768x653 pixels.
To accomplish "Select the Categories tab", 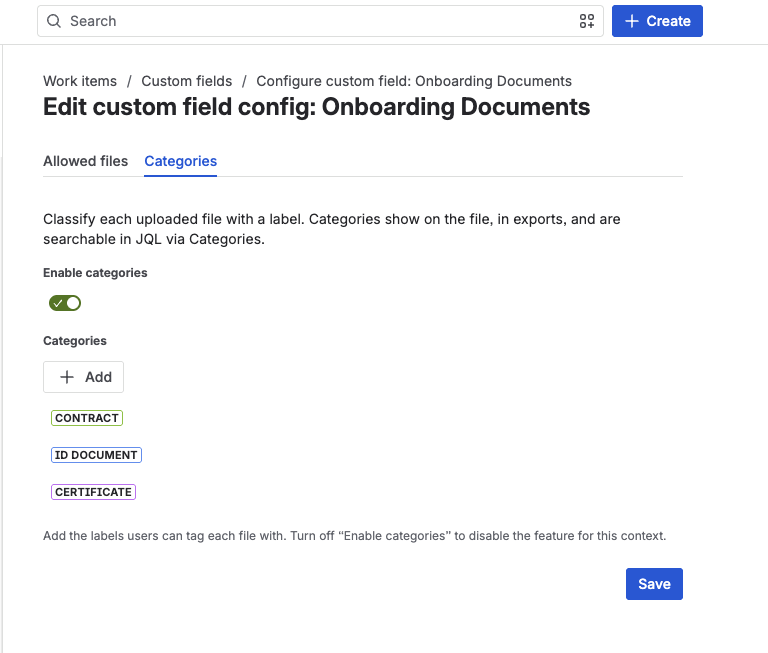I will [x=180, y=161].
